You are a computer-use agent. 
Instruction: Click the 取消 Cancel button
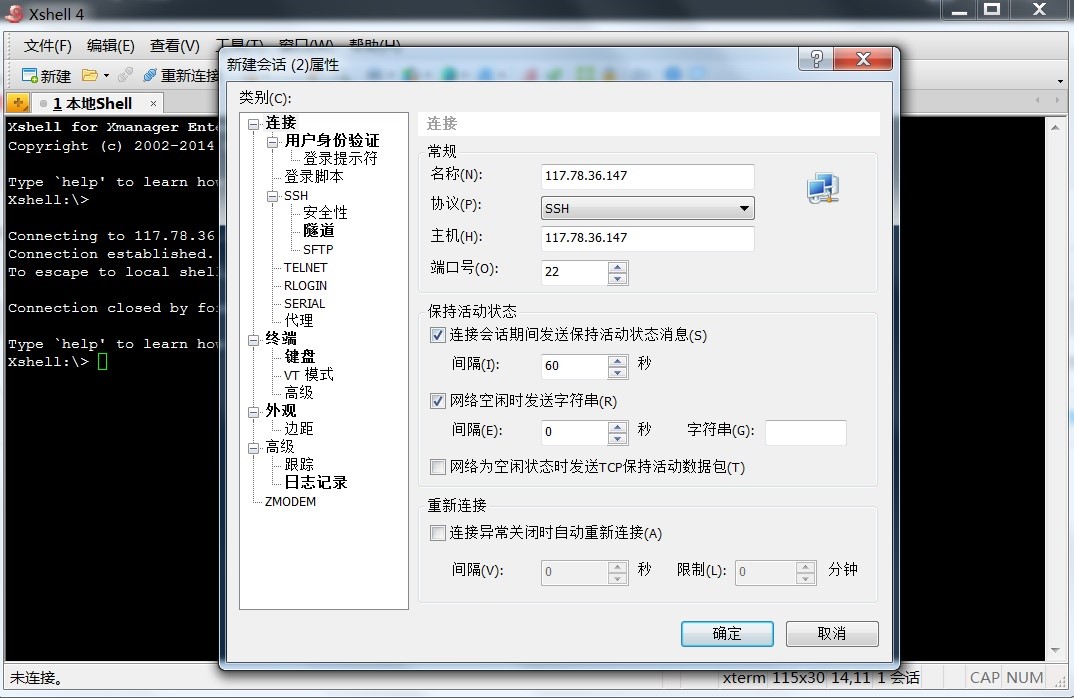coord(832,634)
